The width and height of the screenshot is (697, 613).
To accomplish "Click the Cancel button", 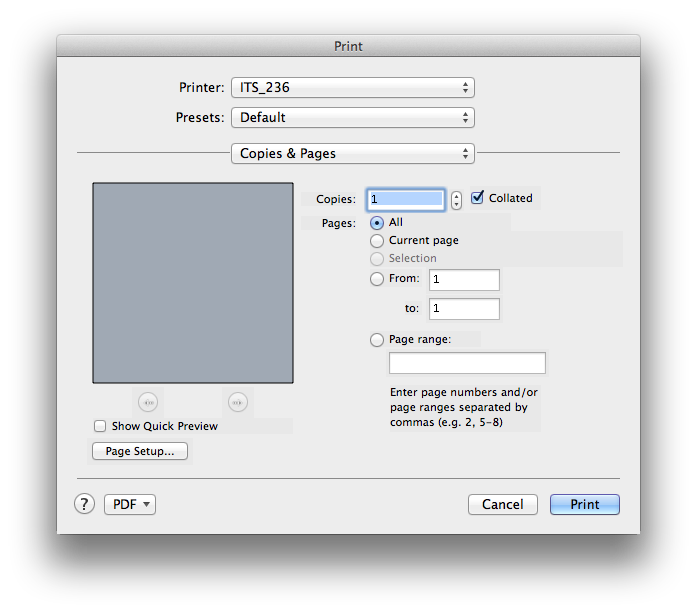I will pyautogui.click(x=502, y=505).
